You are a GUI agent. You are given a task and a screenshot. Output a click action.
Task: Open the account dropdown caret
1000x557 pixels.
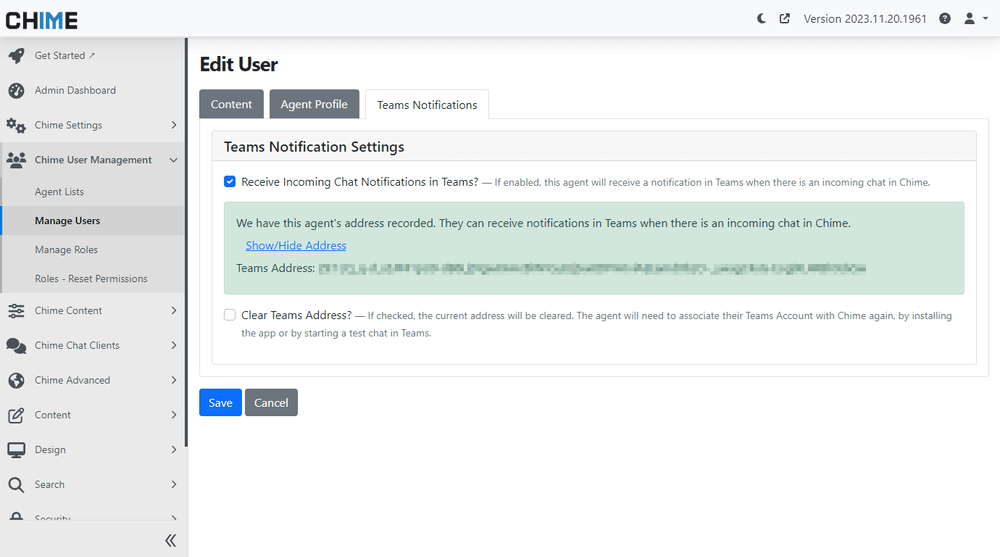coord(985,19)
